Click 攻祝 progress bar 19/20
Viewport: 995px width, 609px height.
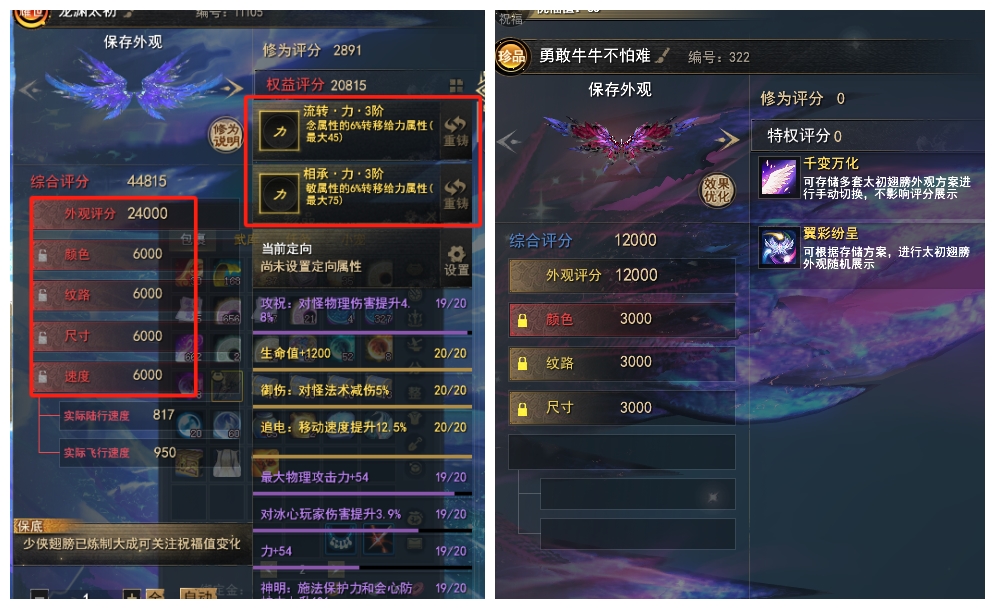pyautogui.click(x=362, y=332)
